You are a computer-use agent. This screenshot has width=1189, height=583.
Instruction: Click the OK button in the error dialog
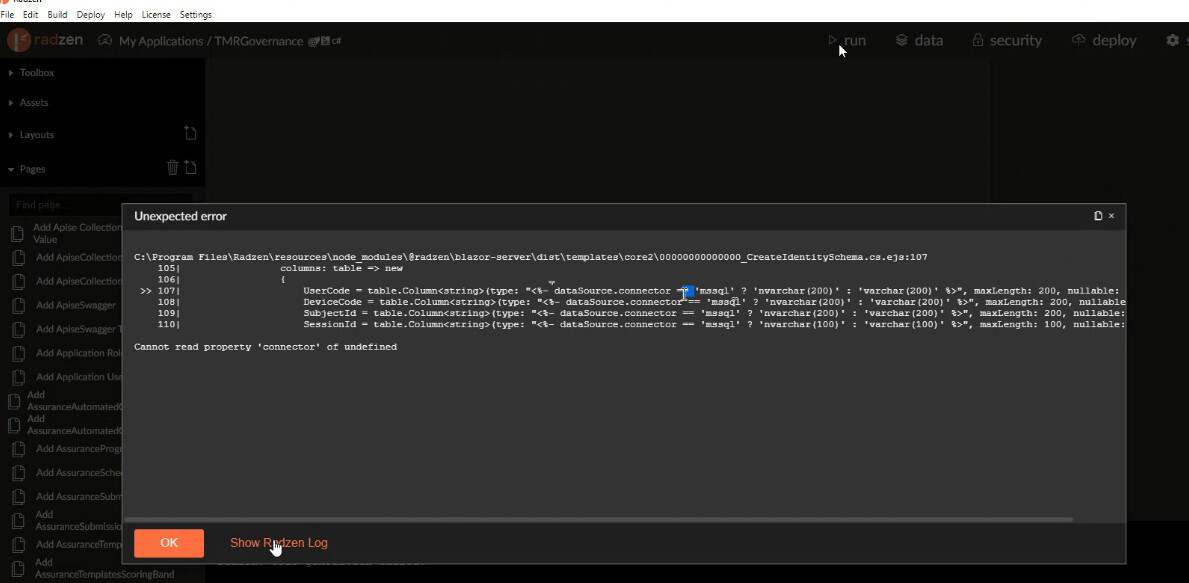(169, 543)
